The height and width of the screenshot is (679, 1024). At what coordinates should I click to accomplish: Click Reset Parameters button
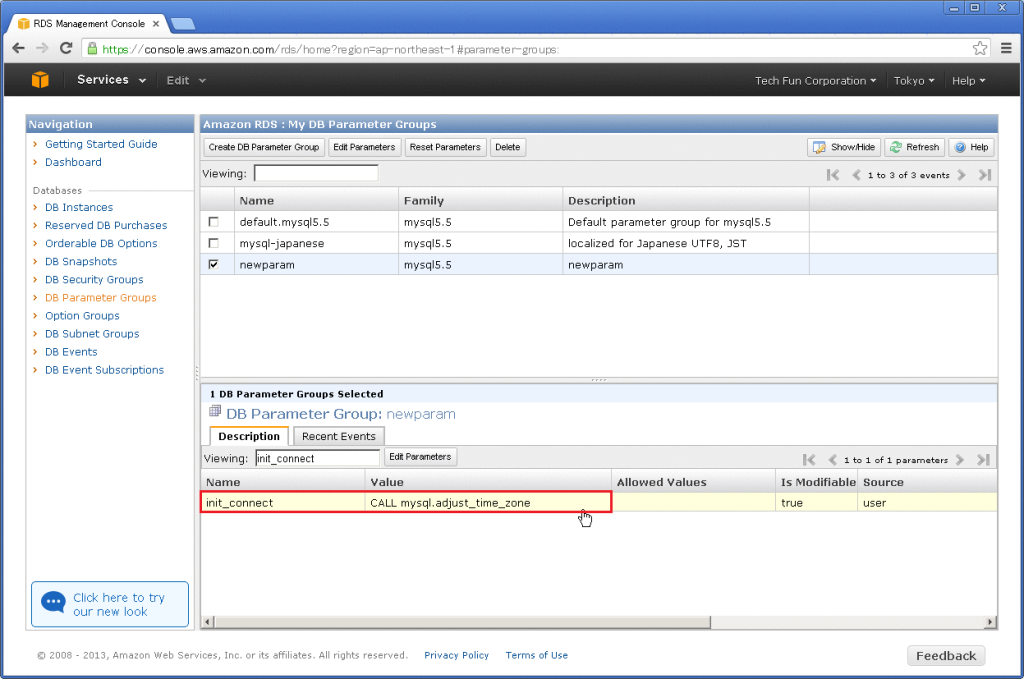445,147
